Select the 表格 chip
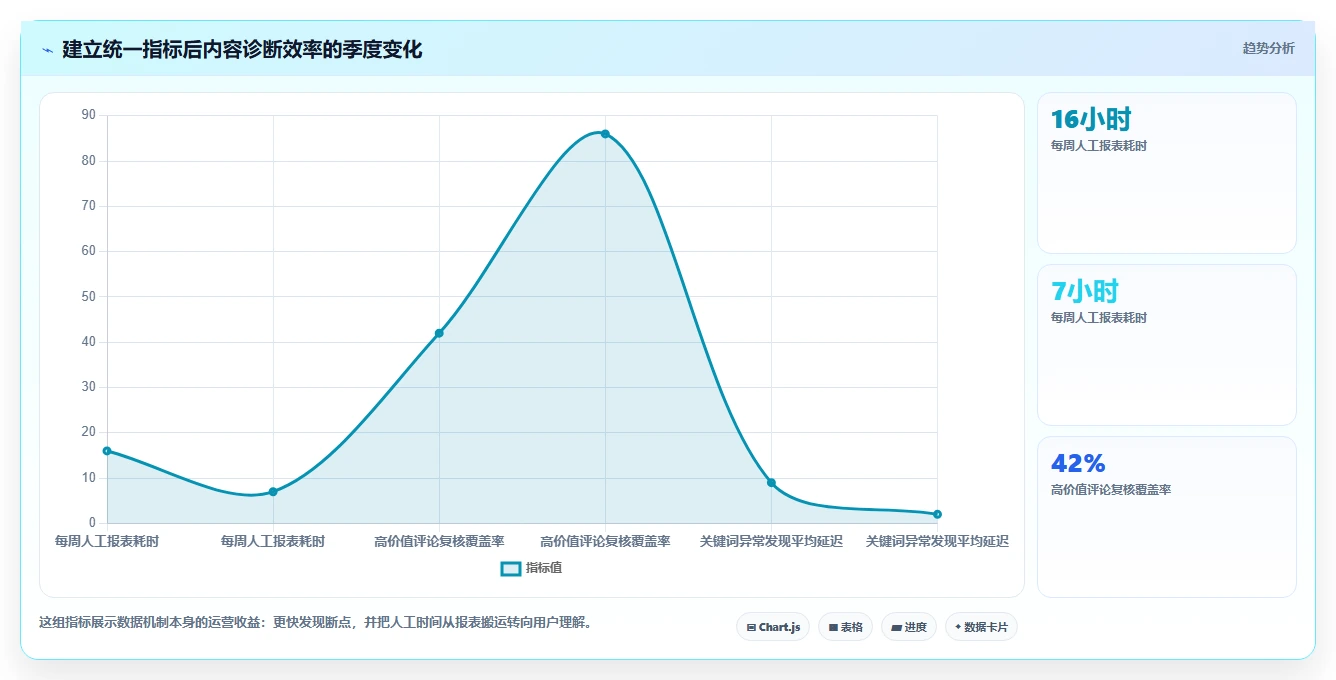Screen dimensions: 1336x680 click(845, 627)
